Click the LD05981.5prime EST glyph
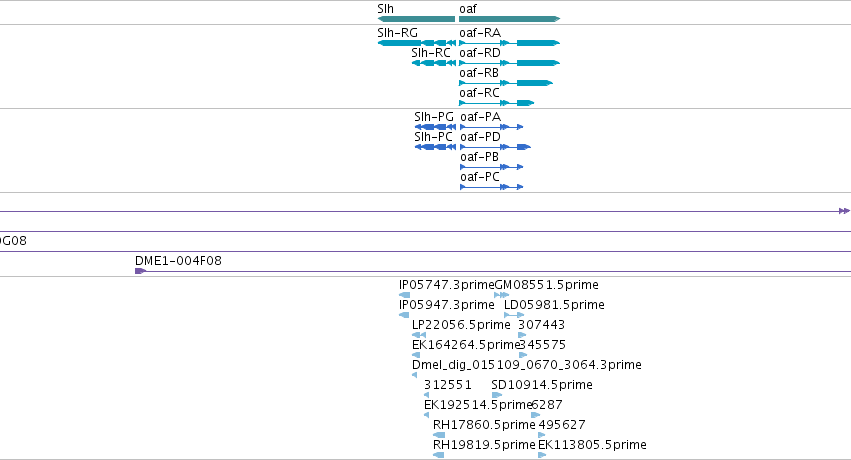 coord(514,315)
